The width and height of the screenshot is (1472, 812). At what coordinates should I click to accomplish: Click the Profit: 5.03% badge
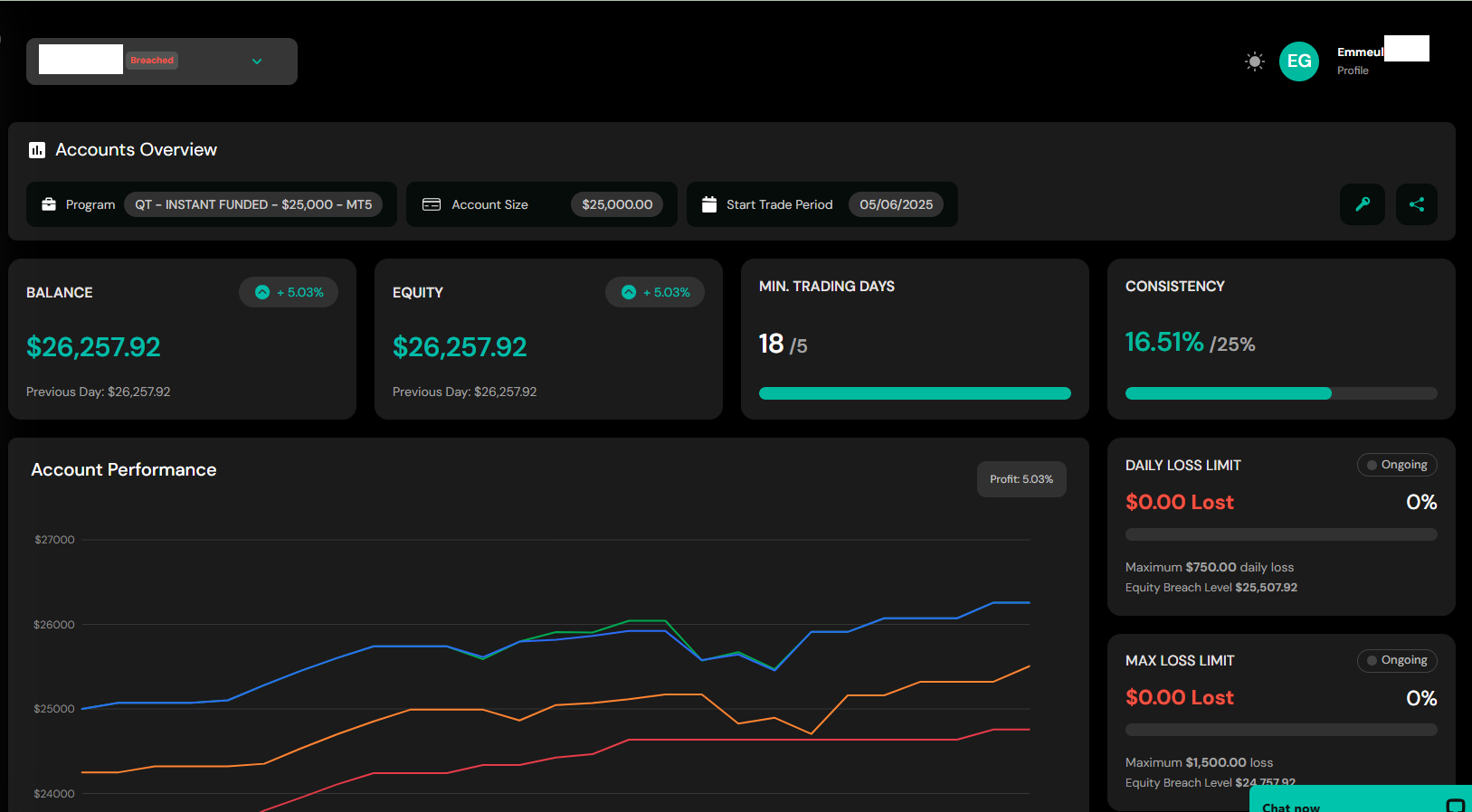click(1021, 479)
